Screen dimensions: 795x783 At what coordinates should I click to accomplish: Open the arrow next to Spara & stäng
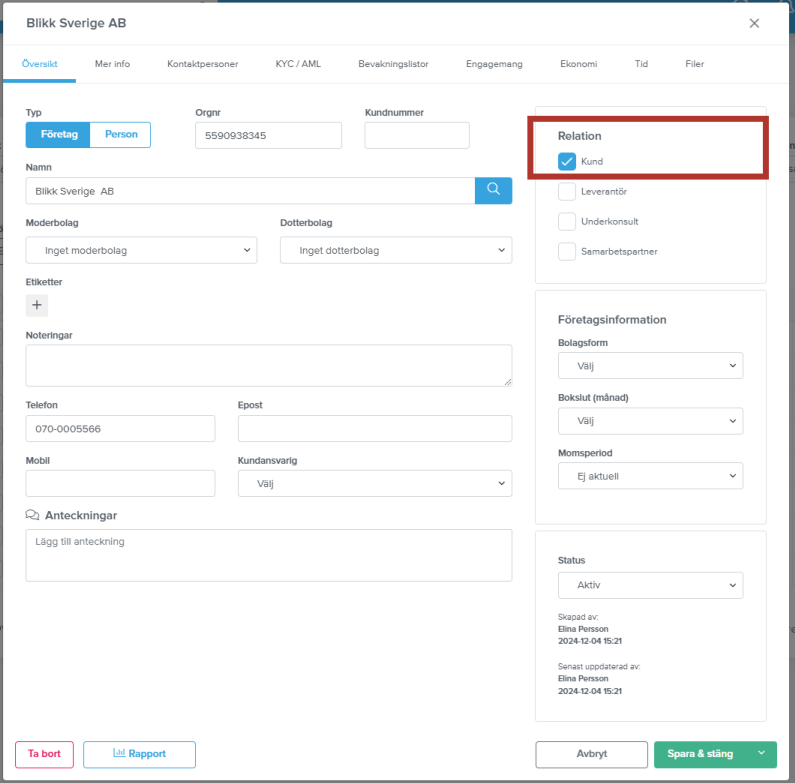(x=761, y=754)
